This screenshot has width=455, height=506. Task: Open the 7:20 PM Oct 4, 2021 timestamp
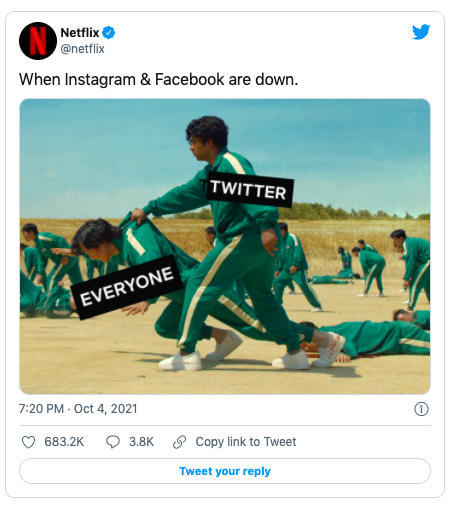pos(78,409)
